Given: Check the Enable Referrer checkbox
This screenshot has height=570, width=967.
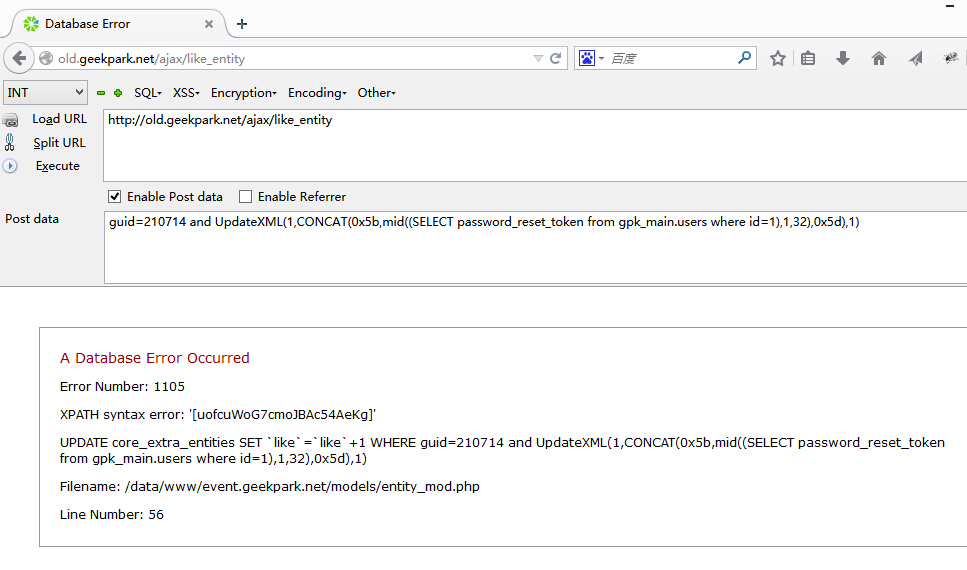Looking at the screenshot, I should (x=245, y=197).
